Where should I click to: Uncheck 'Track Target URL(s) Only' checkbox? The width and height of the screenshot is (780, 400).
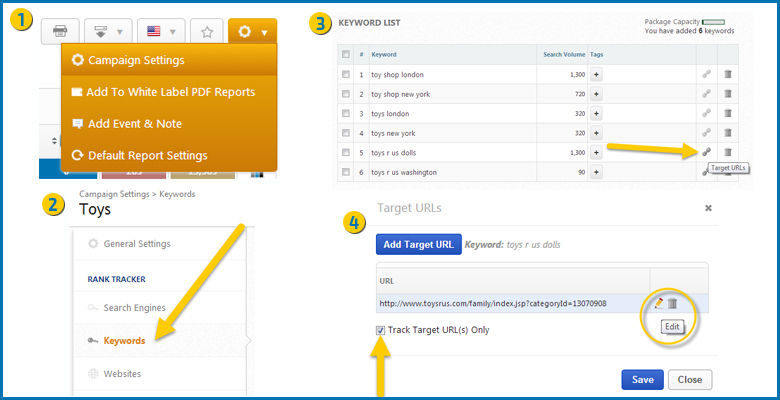point(381,330)
